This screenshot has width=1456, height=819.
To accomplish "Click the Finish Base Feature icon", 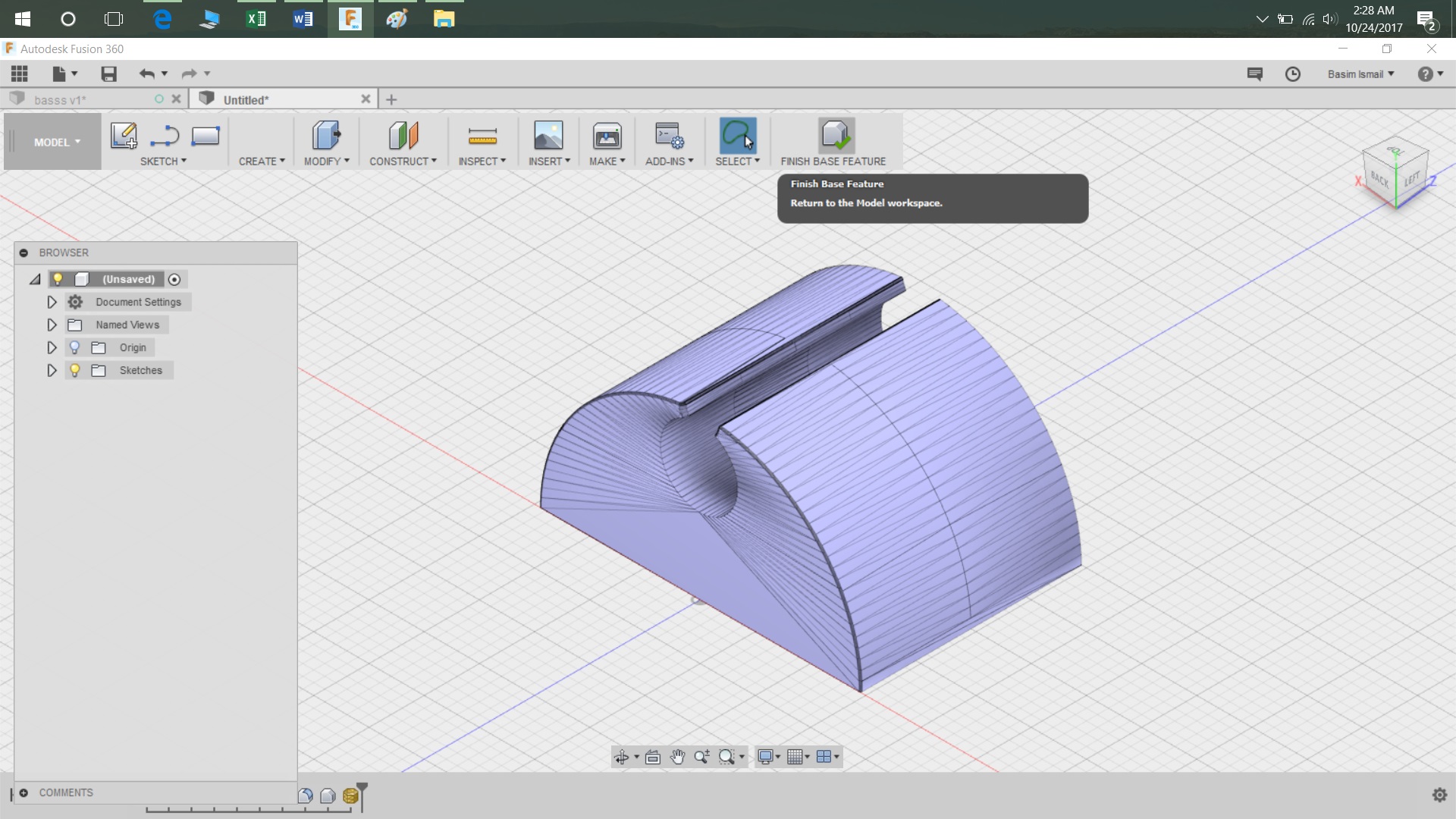I will tap(836, 135).
